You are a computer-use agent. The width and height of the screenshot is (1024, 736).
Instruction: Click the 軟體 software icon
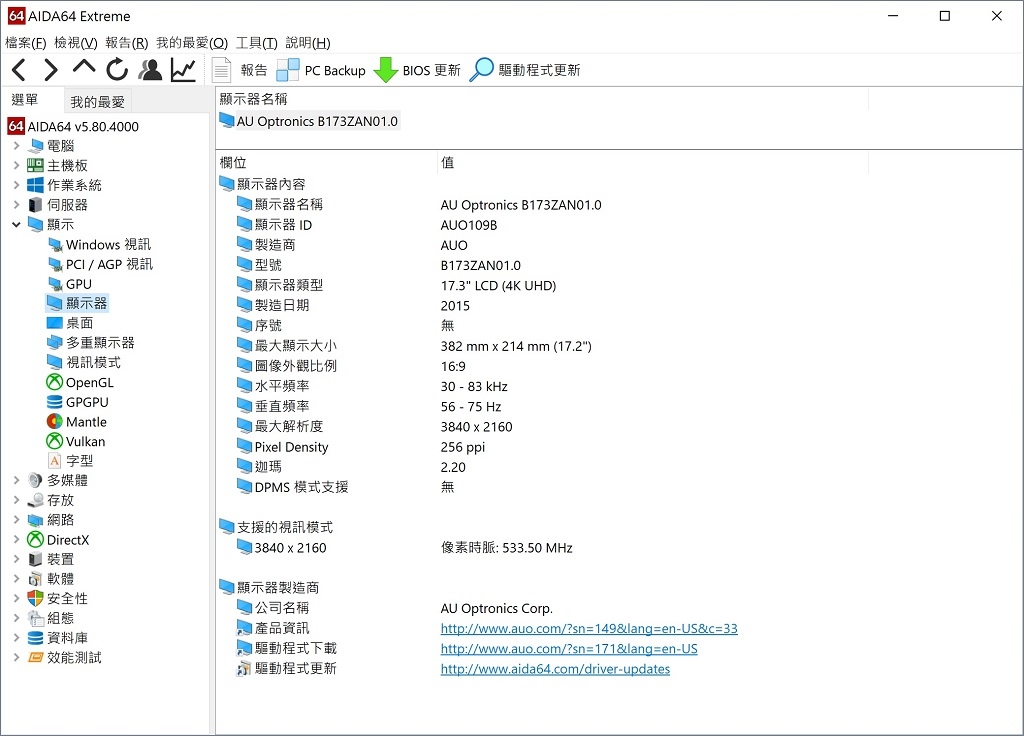point(35,579)
